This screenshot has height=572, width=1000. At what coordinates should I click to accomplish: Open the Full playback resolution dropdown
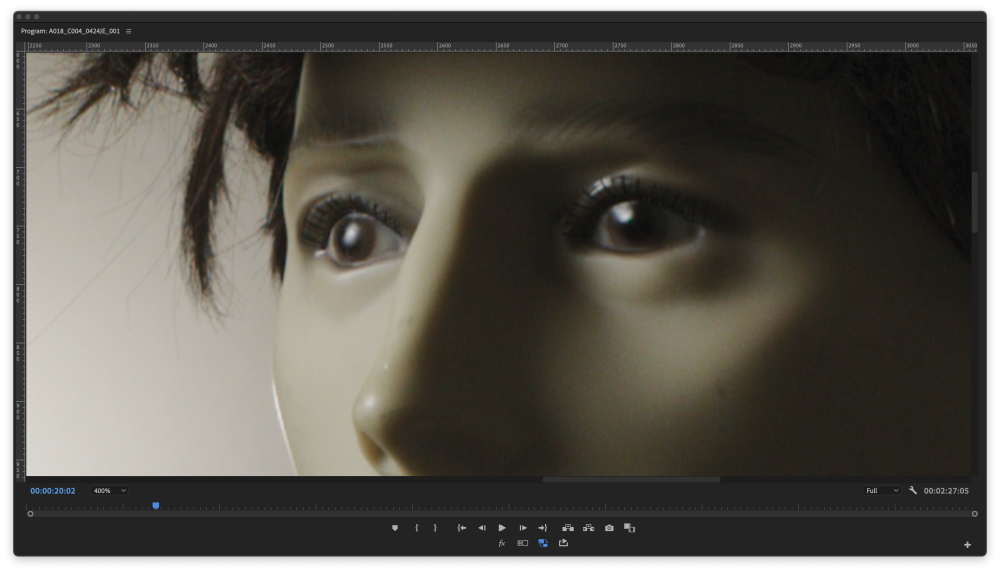click(882, 491)
